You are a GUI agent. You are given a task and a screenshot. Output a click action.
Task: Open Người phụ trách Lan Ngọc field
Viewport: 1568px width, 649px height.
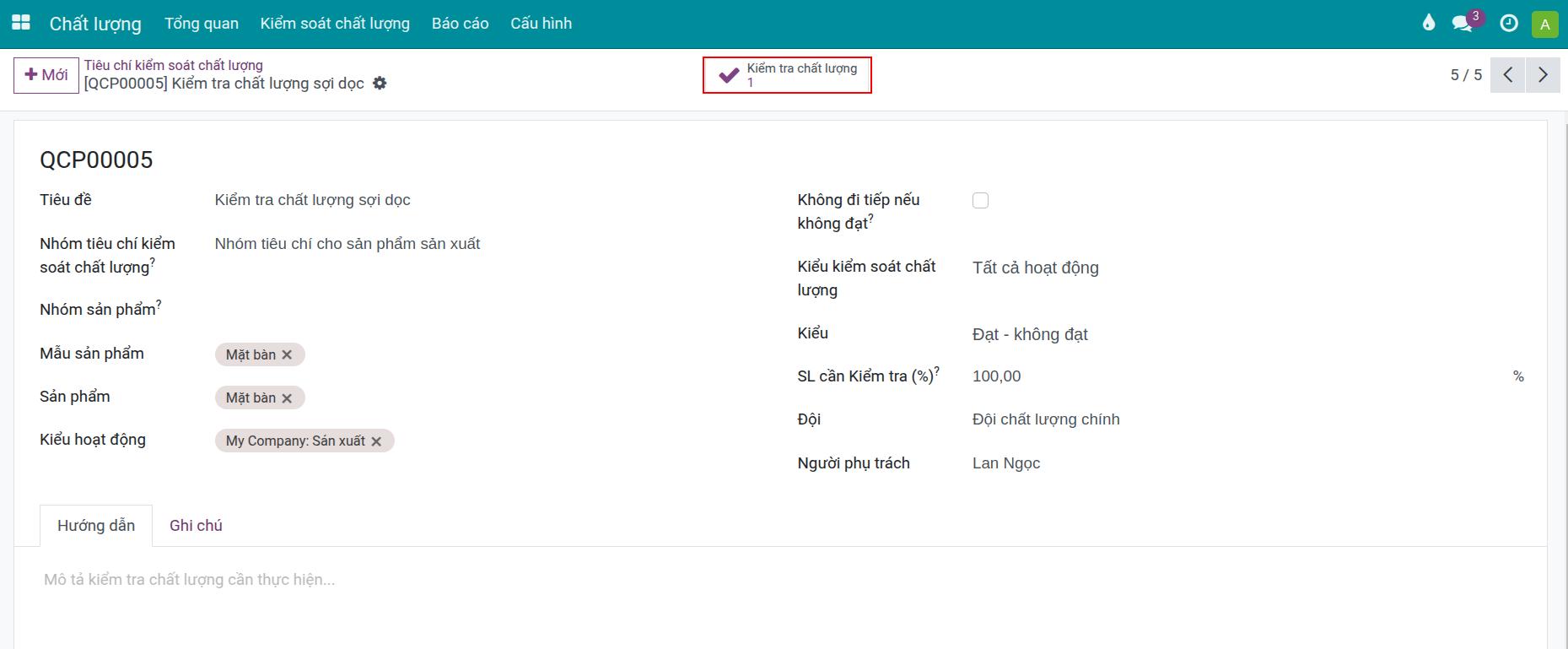[1247, 463]
